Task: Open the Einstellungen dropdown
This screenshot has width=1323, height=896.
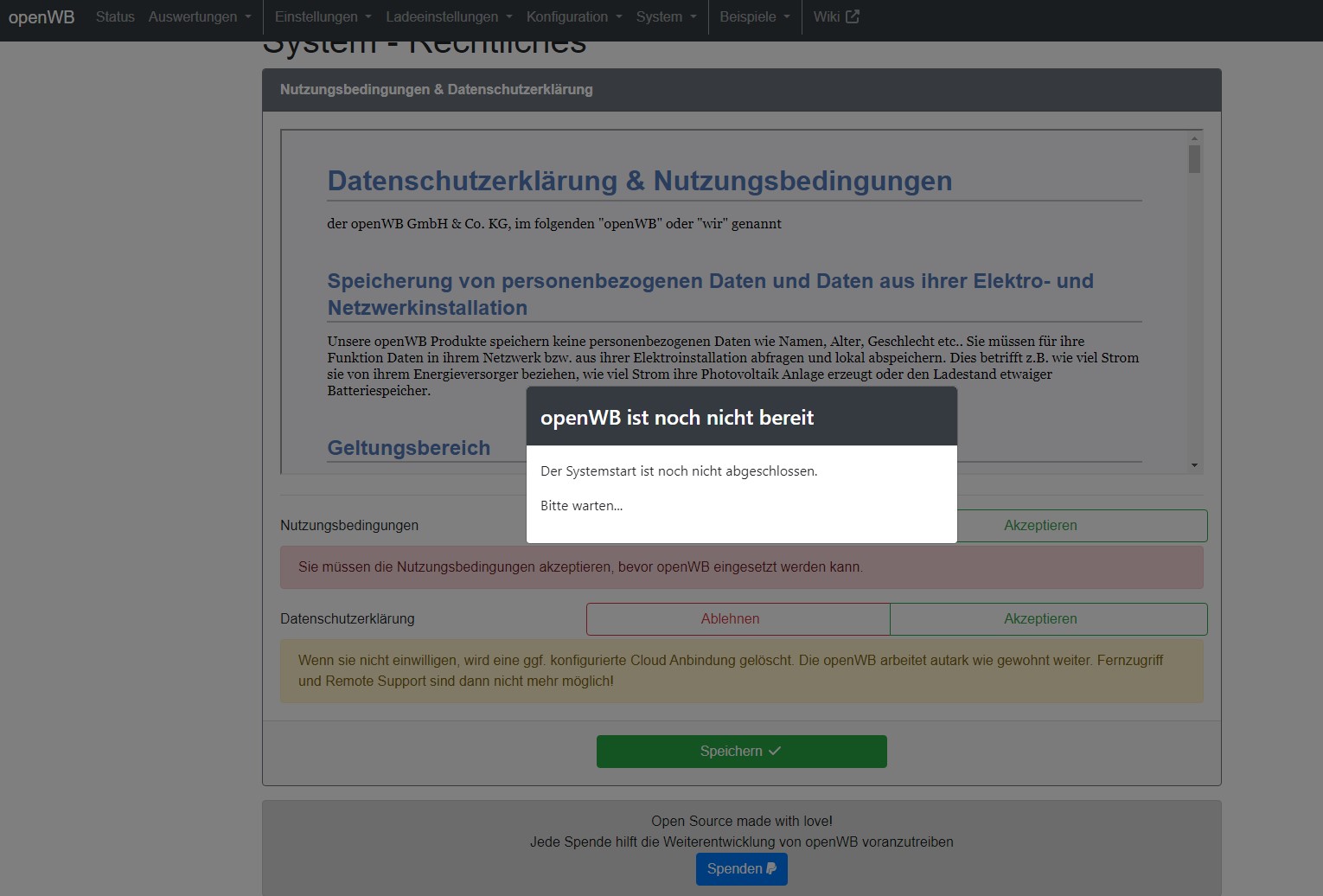Action: pos(323,17)
